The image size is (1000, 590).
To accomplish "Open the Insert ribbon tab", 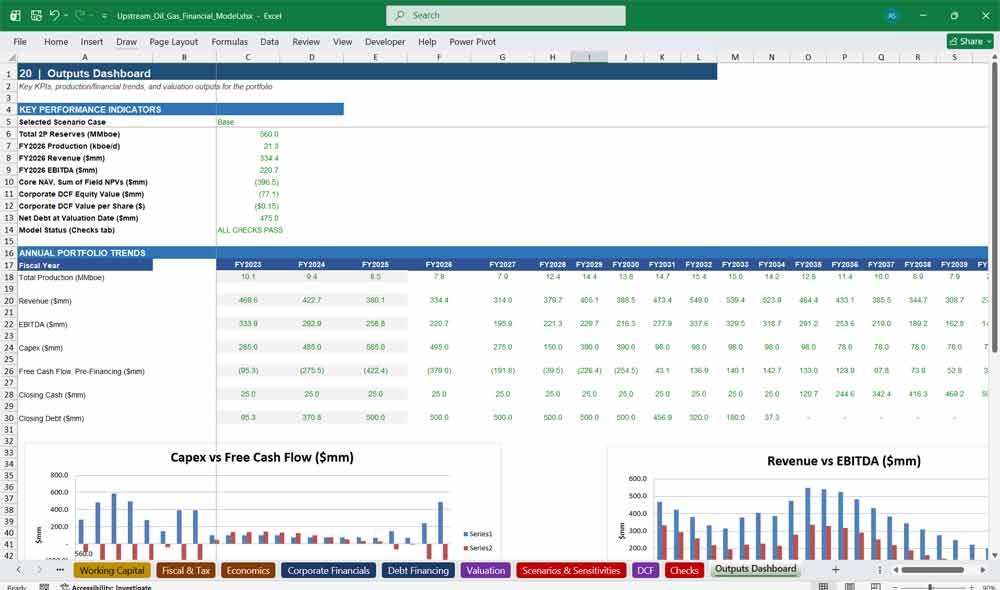I will click(92, 41).
